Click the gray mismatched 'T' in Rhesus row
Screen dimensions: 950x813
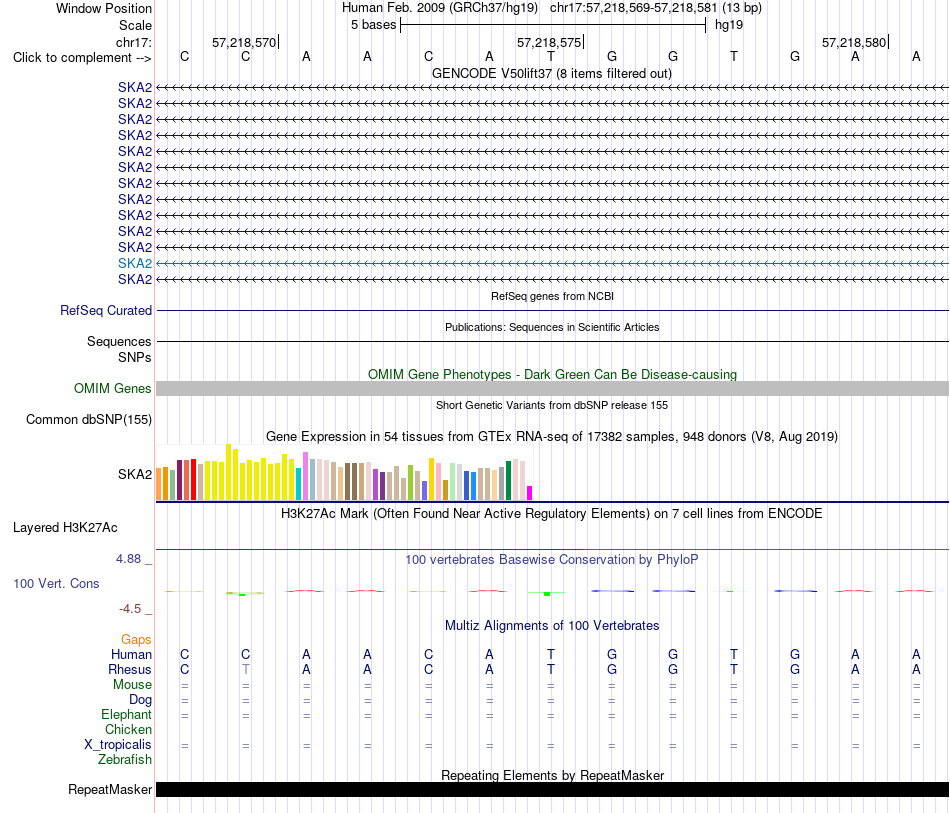245,669
